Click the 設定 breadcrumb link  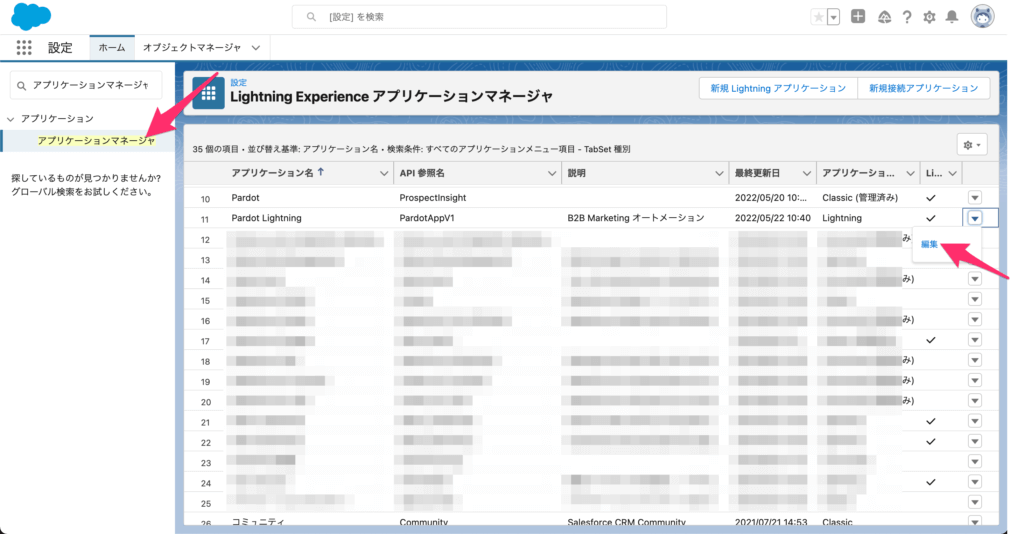click(238, 82)
